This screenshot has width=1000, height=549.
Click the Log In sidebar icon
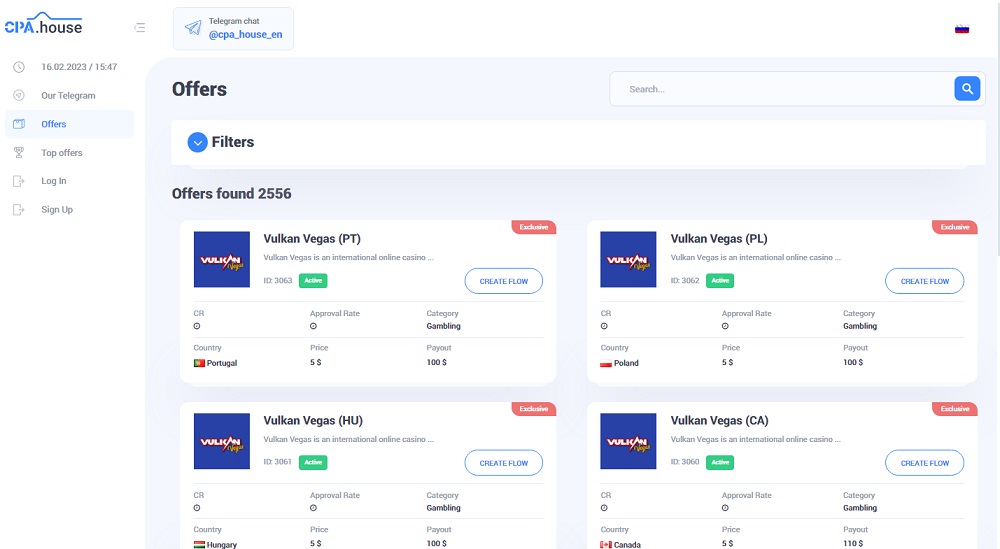pyautogui.click(x=19, y=181)
